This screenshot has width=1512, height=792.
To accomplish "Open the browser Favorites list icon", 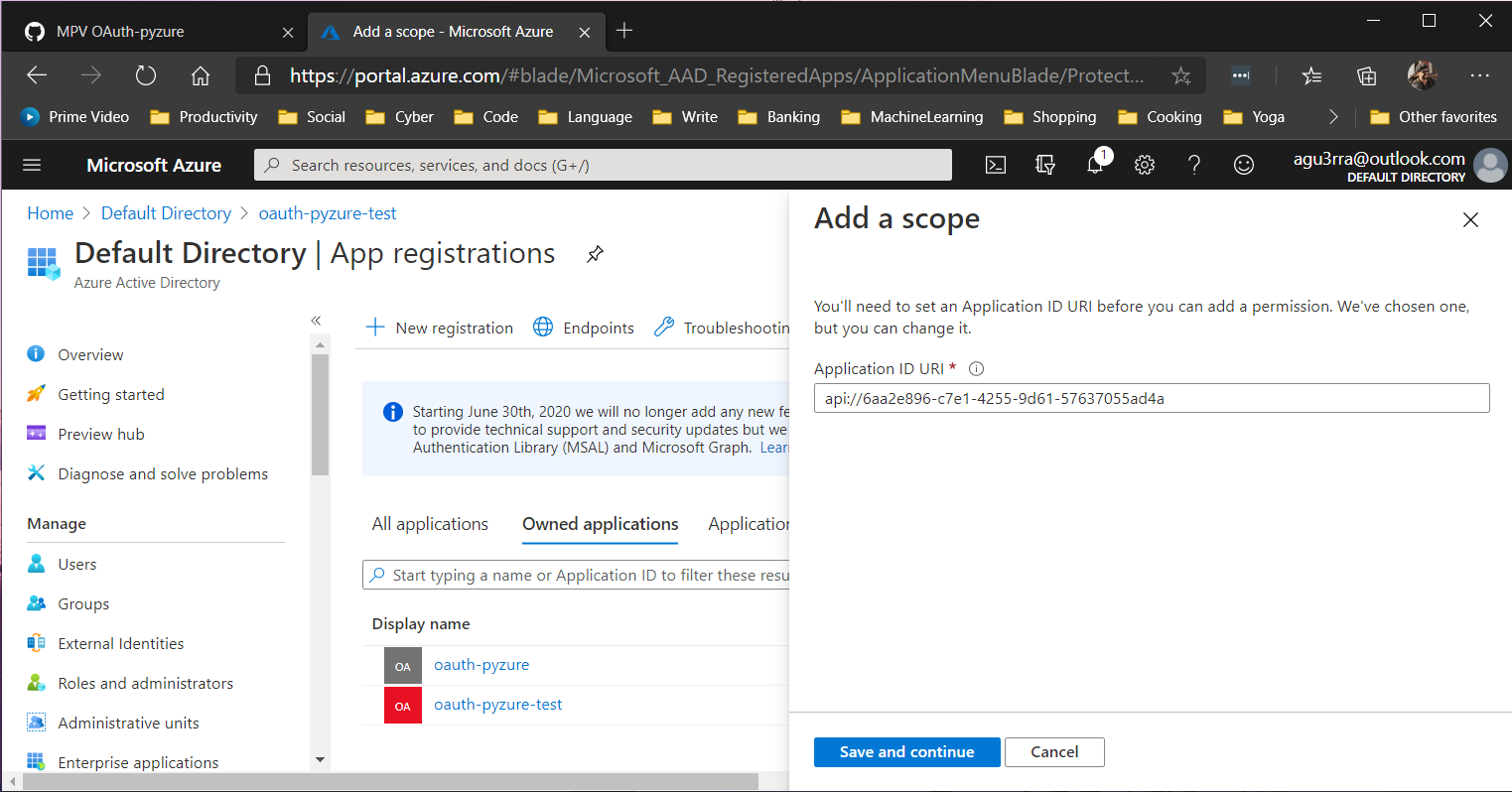I will tap(1311, 75).
